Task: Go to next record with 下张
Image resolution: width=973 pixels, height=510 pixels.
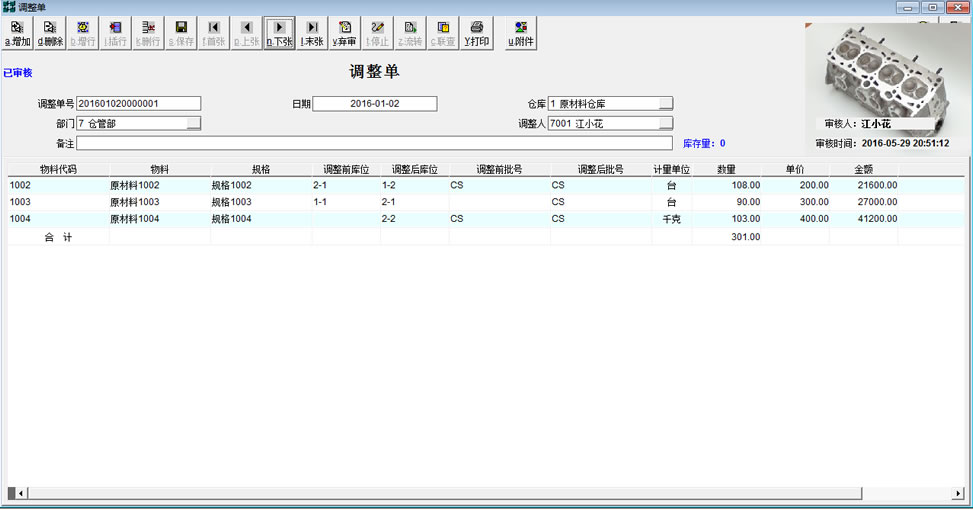Action: (x=279, y=34)
